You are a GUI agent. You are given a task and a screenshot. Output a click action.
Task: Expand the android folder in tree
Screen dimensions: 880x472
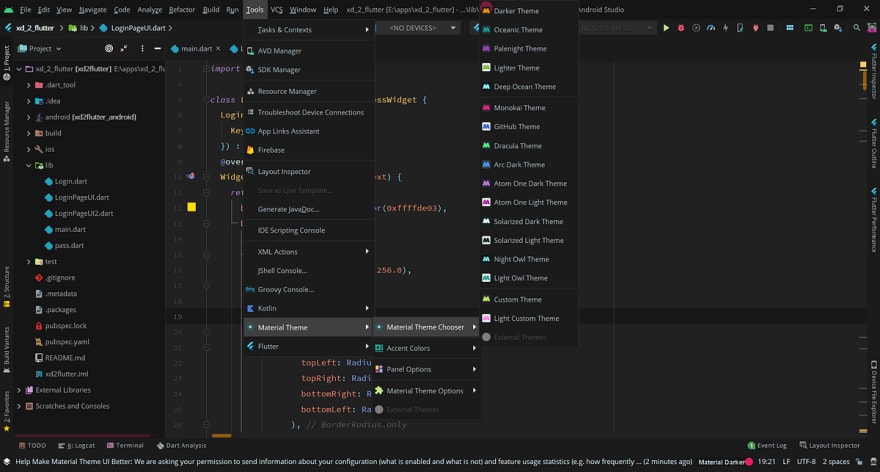[x=29, y=117]
